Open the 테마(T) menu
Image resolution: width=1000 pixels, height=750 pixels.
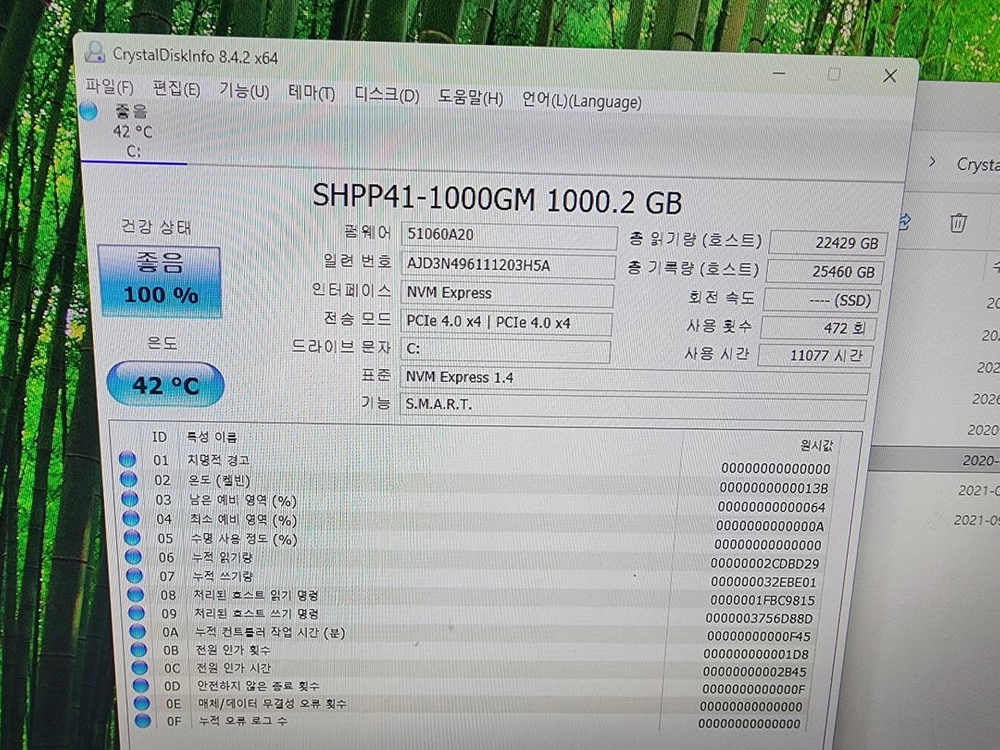click(311, 93)
